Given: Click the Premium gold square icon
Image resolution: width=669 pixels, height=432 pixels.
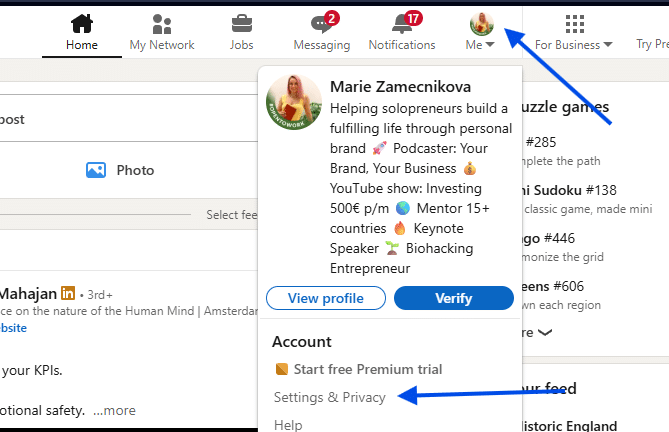Looking at the screenshot, I should click(281, 369).
